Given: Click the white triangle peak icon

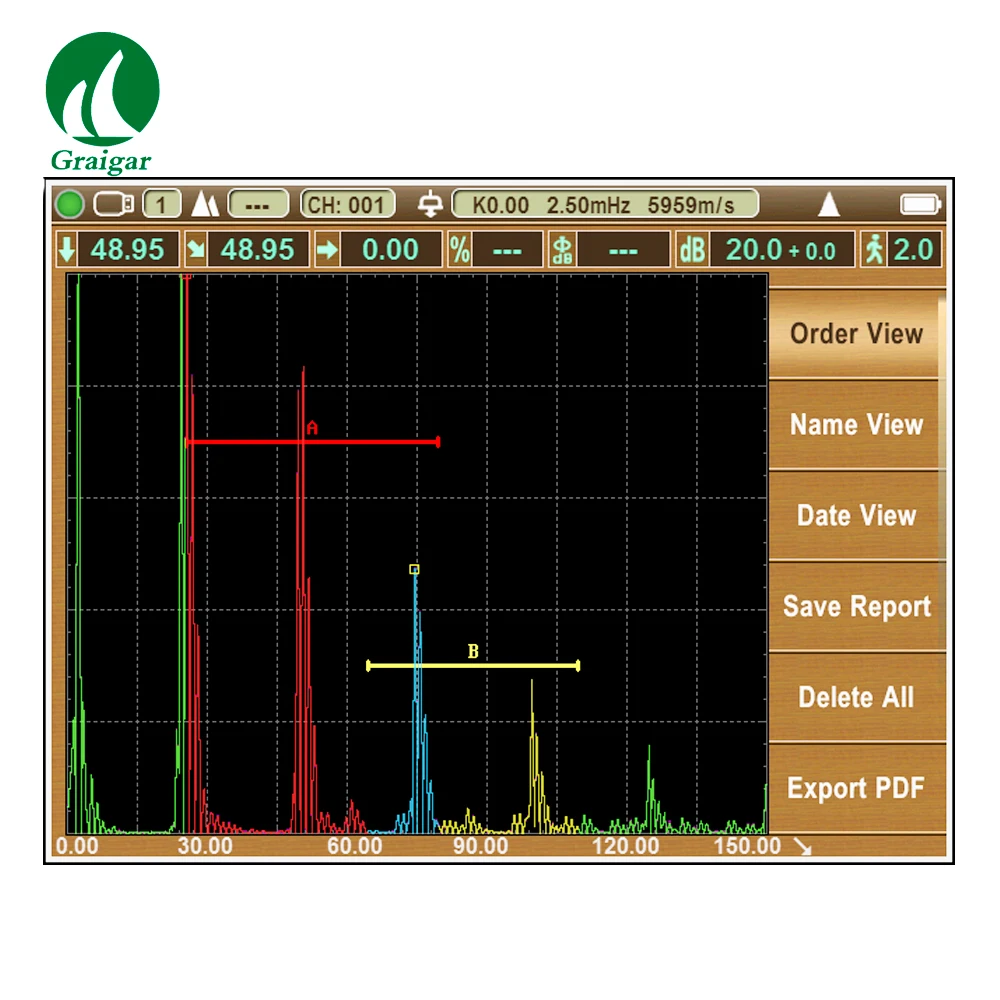Looking at the screenshot, I should click(x=828, y=204).
